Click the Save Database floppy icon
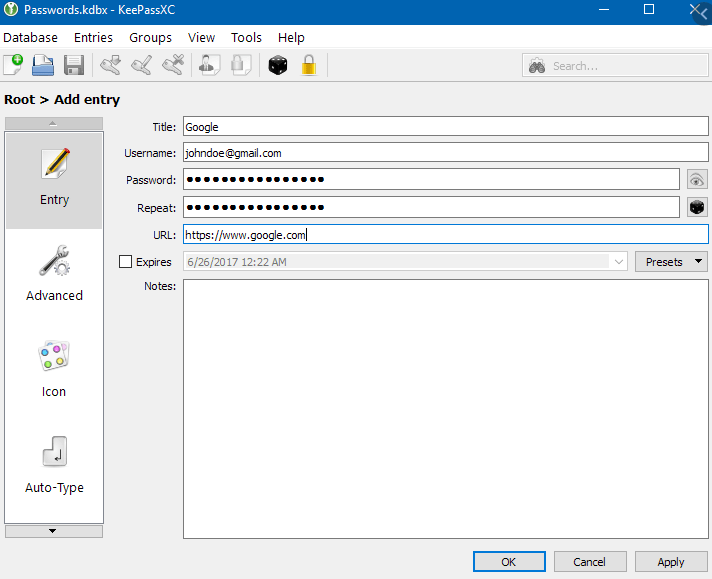Image resolution: width=712 pixels, height=579 pixels. click(x=73, y=66)
